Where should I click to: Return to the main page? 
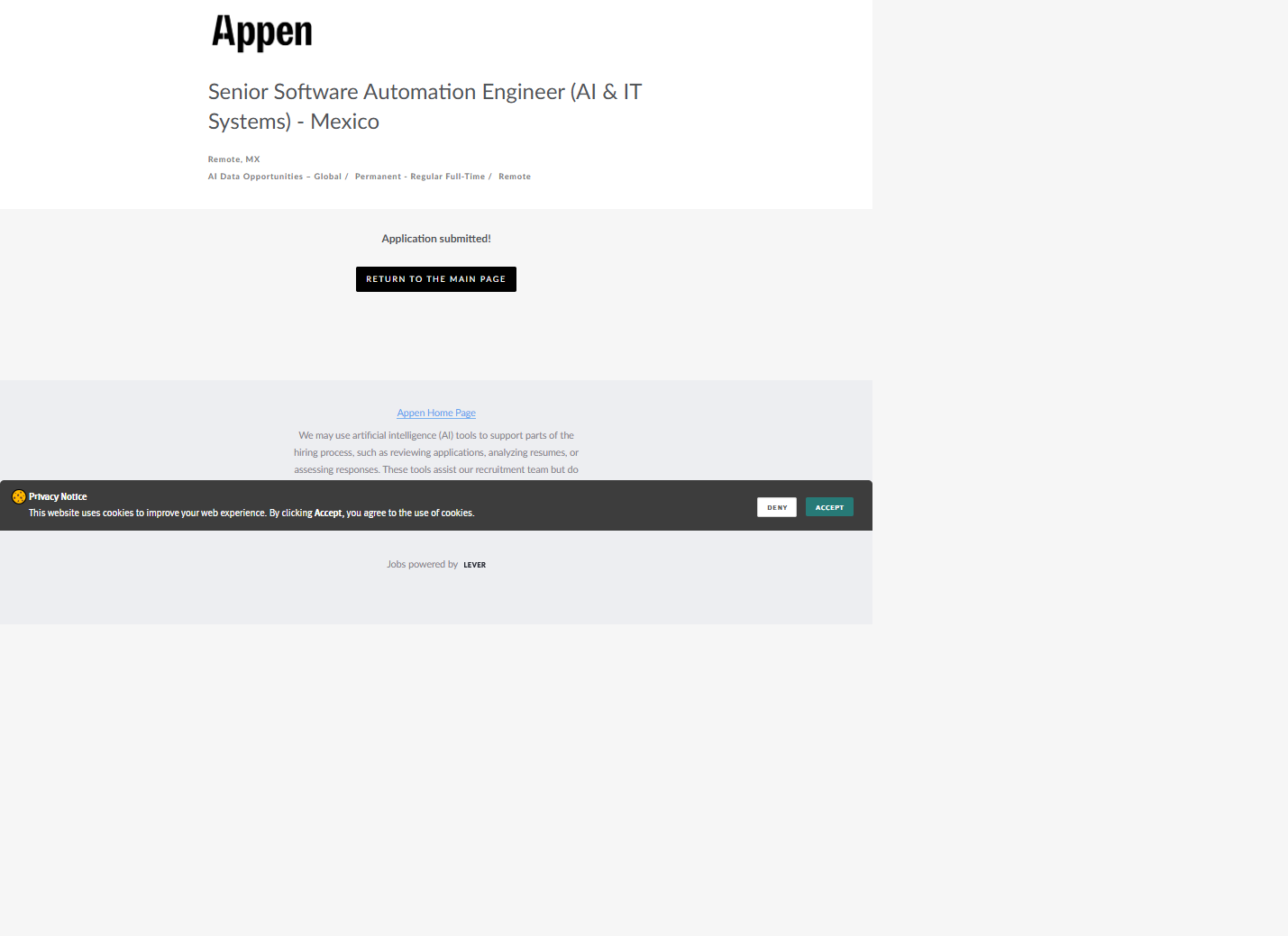tap(435, 279)
